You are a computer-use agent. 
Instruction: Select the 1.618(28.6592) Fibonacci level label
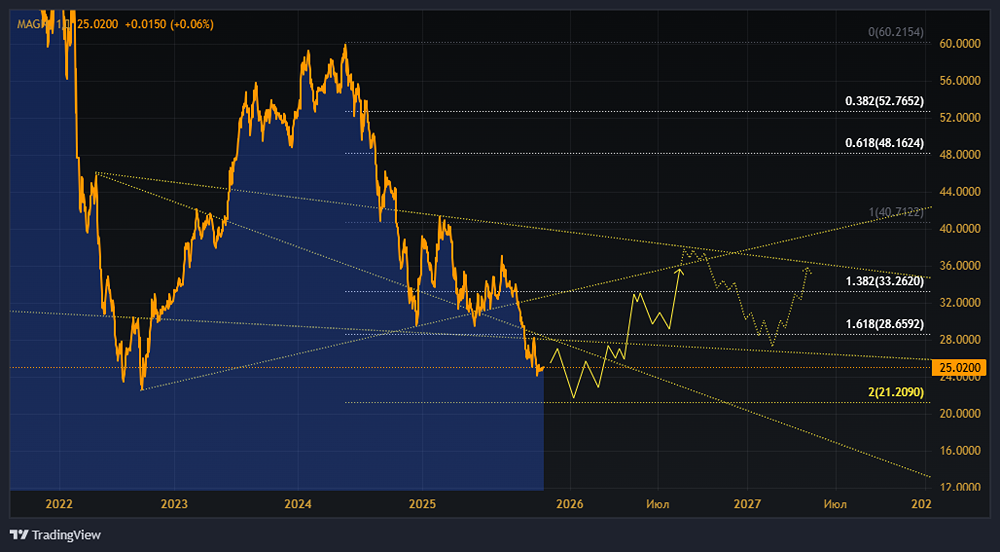point(884,324)
